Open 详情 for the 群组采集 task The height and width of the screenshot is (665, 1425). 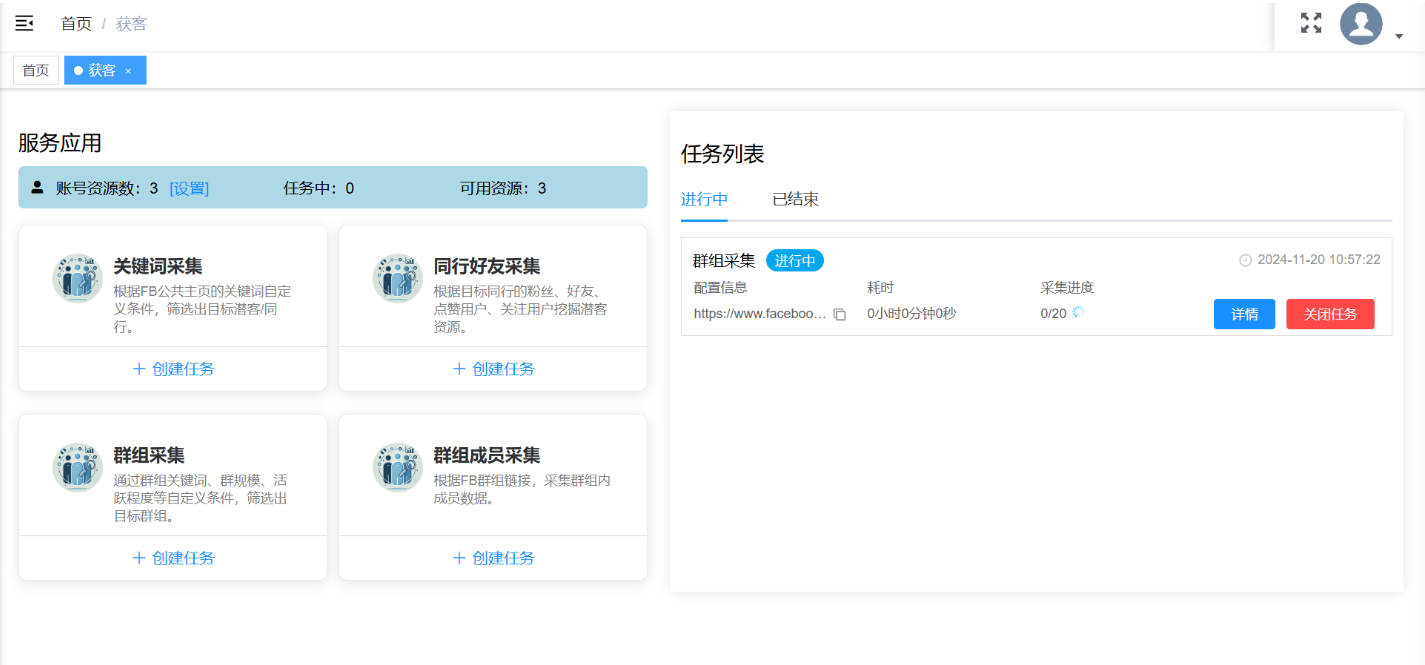1244,314
